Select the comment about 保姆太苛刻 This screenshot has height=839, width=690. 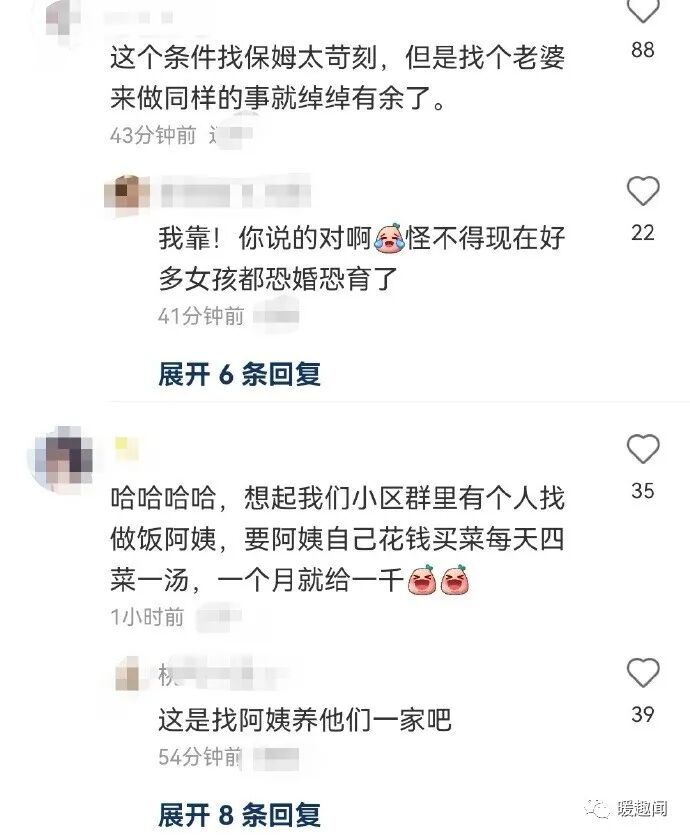point(337,78)
